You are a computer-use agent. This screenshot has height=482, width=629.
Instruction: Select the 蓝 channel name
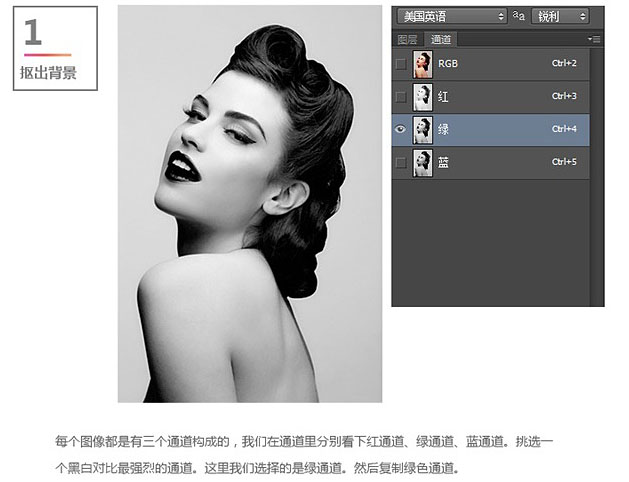[x=443, y=162]
